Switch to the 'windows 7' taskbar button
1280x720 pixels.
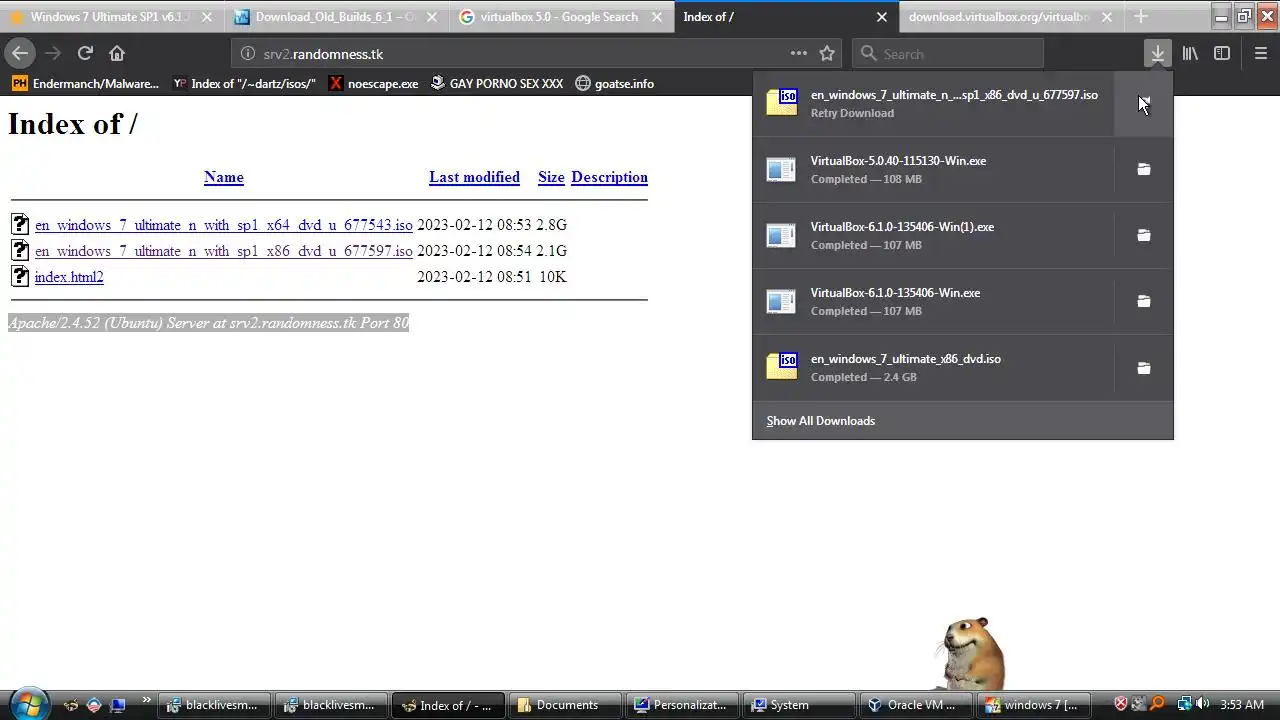1035,705
